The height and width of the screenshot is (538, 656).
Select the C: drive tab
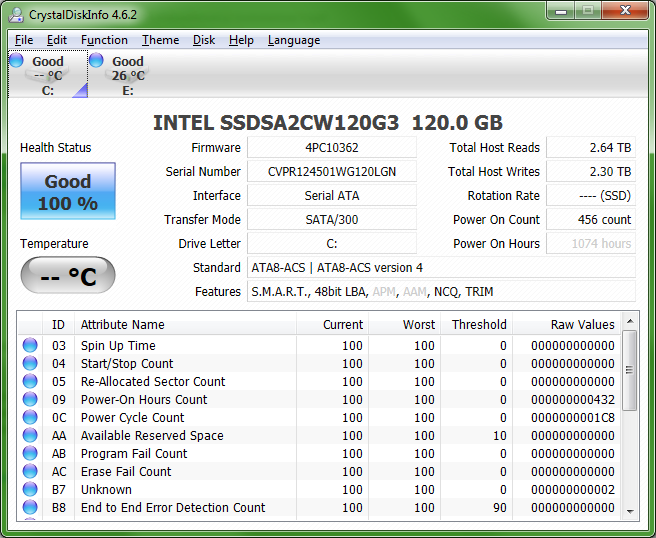click(x=48, y=74)
